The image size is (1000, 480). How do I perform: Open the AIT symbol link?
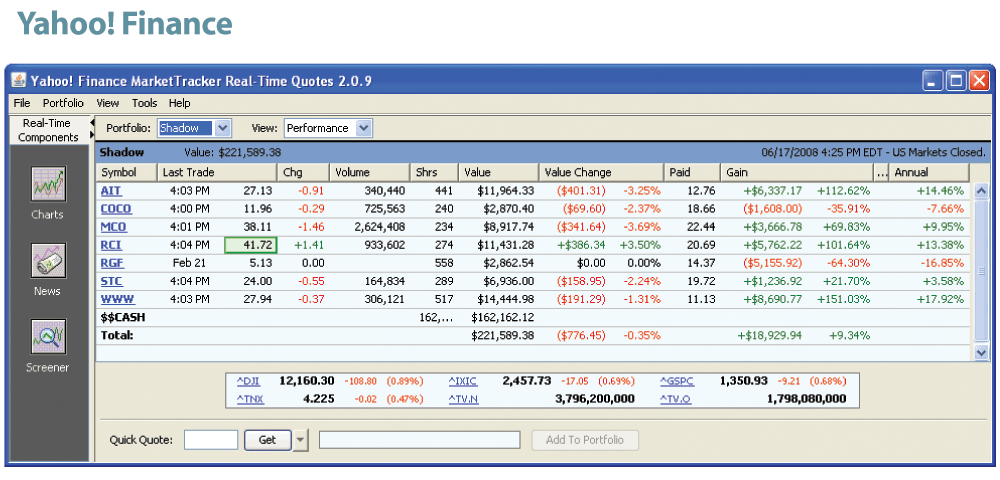pos(111,191)
